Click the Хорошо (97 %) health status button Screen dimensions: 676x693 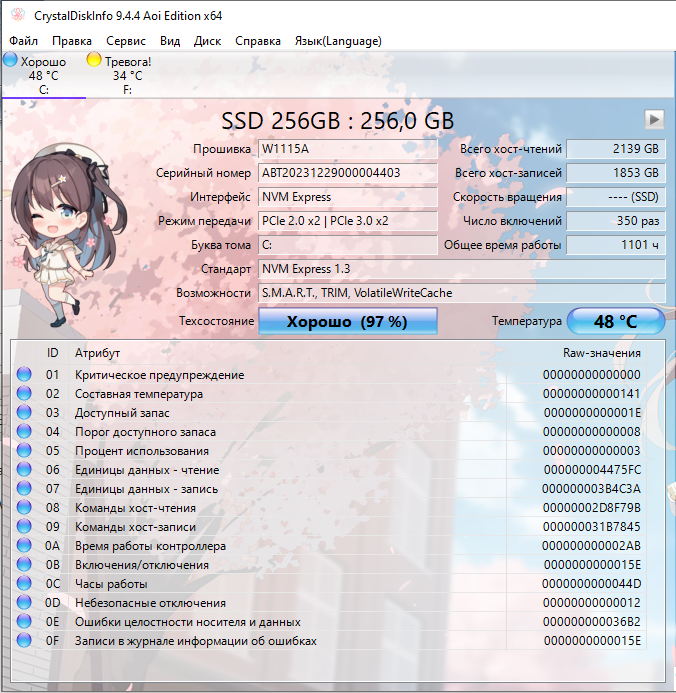point(347,322)
